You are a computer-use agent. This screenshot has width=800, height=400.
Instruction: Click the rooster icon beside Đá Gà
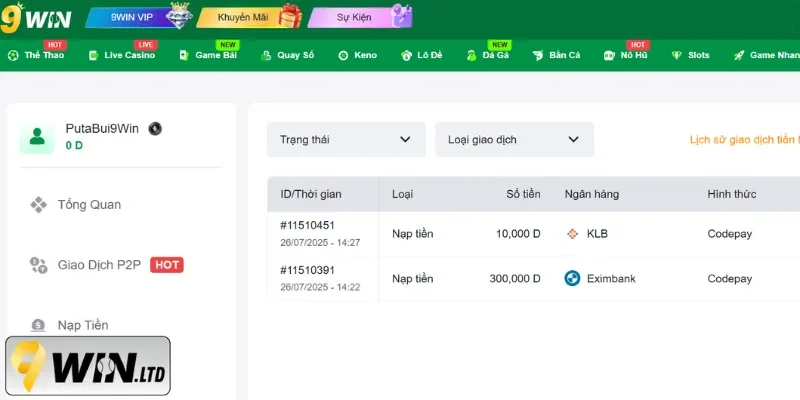click(471, 56)
